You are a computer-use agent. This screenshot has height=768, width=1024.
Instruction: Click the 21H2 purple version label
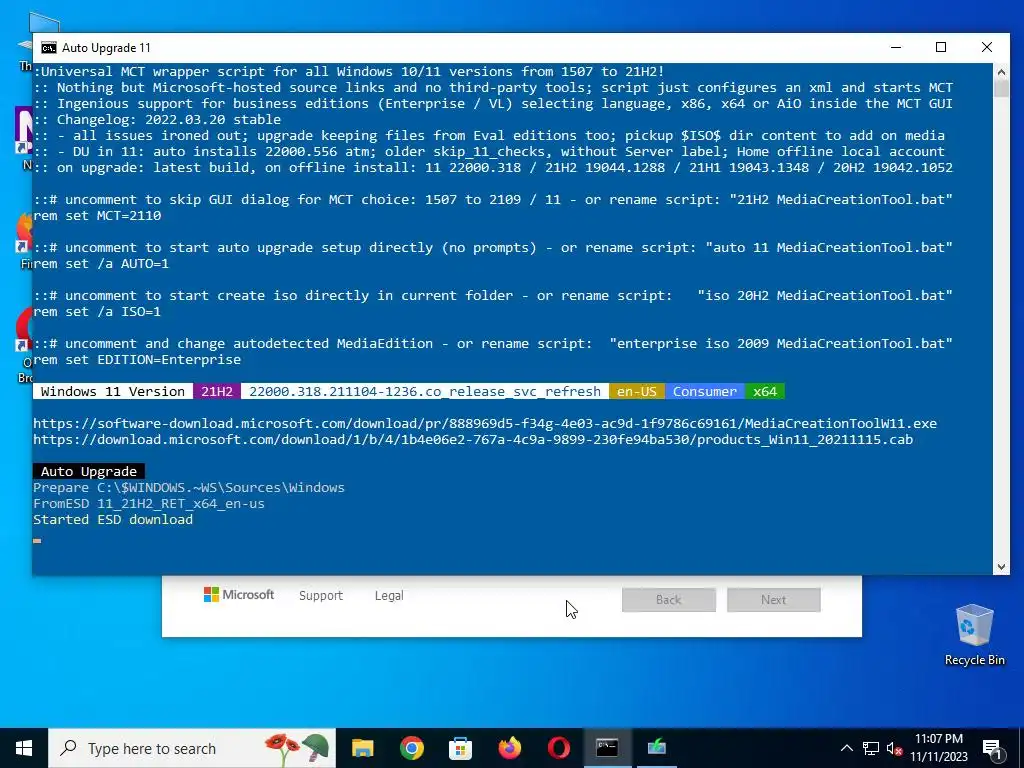pyautogui.click(x=217, y=391)
